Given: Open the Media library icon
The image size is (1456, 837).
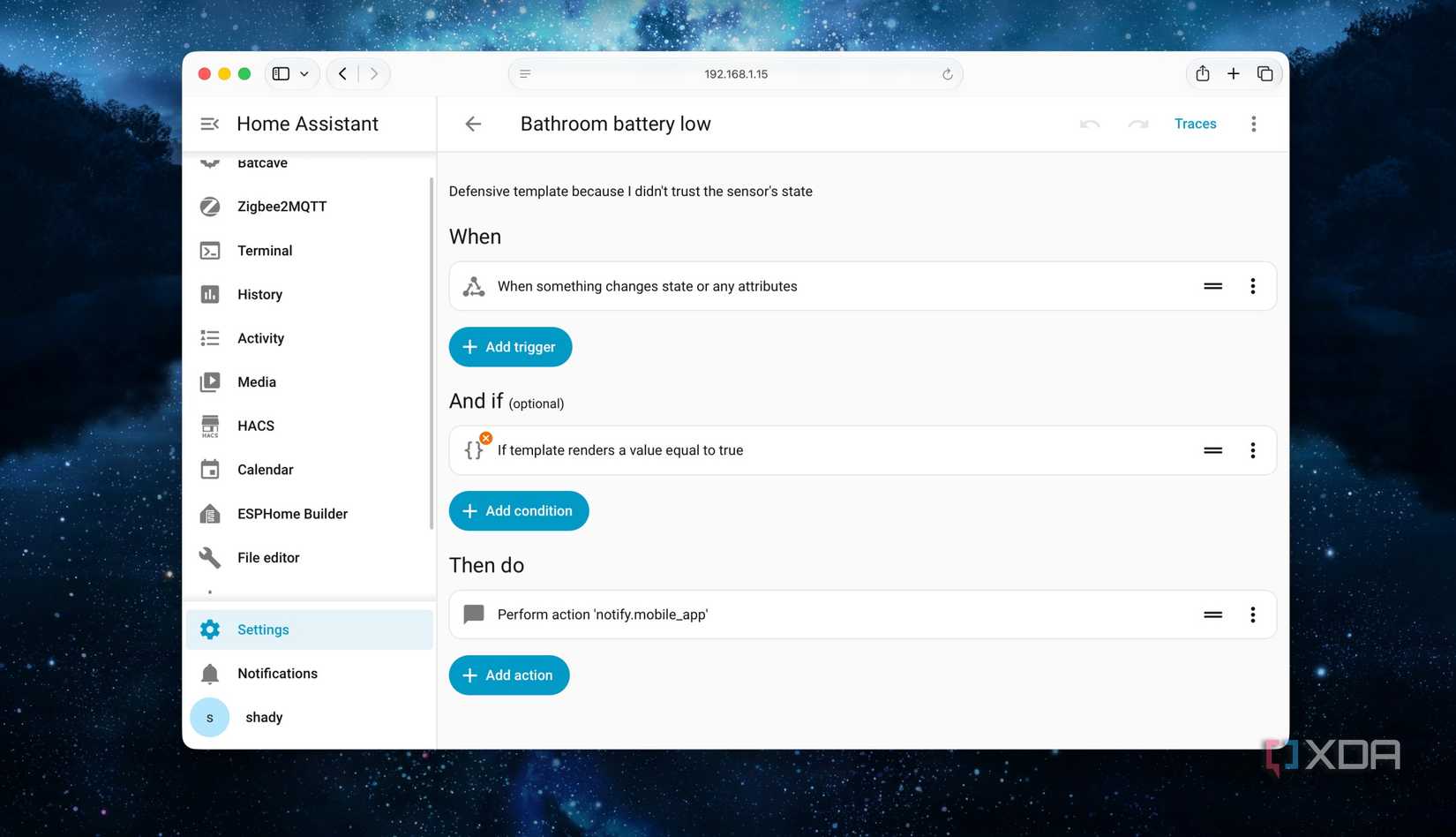Looking at the screenshot, I should click(x=210, y=382).
